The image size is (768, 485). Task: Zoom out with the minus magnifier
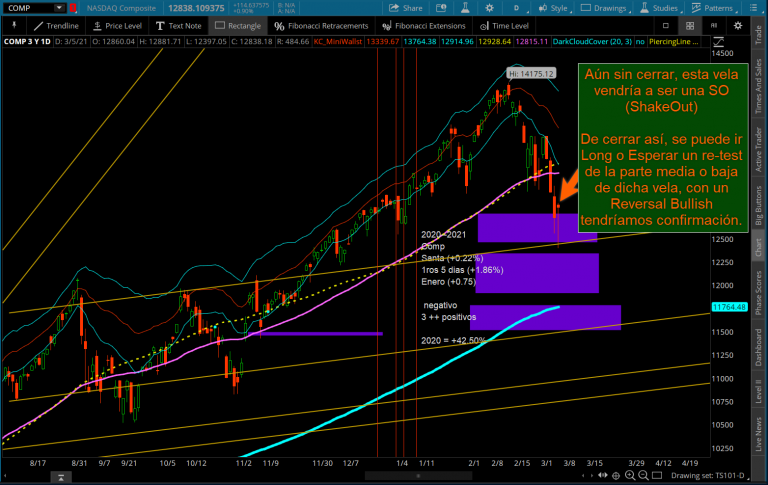click(x=643, y=476)
